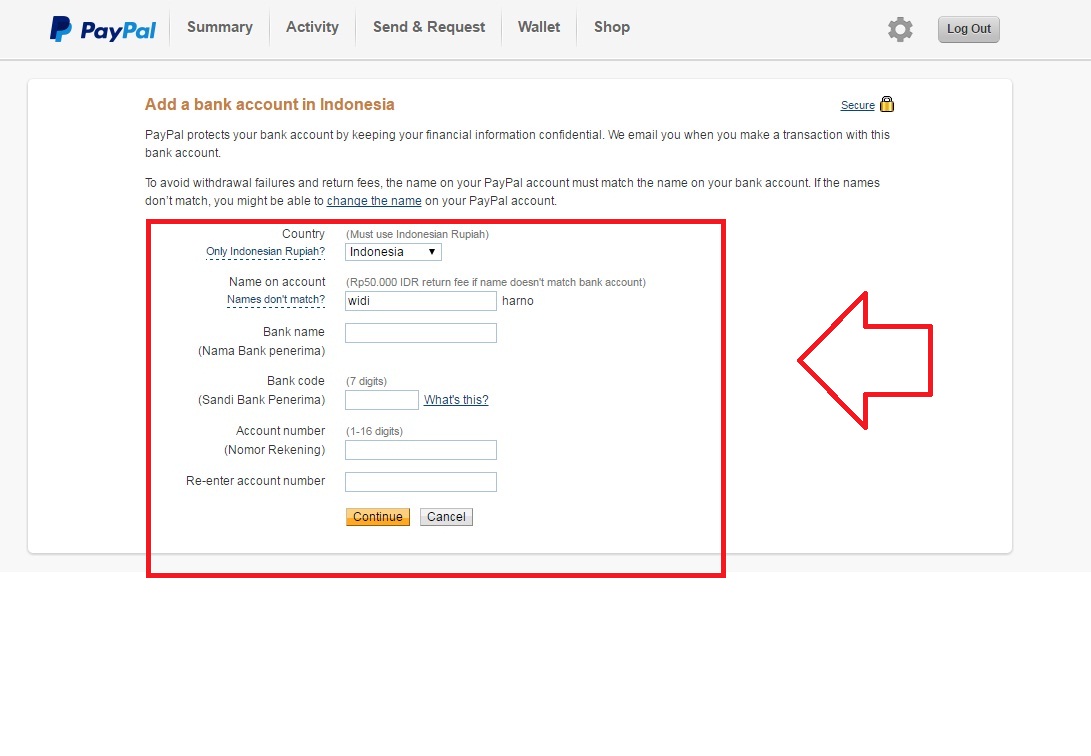1091x756 pixels.
Task: Click the Log Out button
Action: (x=969, y=29)
